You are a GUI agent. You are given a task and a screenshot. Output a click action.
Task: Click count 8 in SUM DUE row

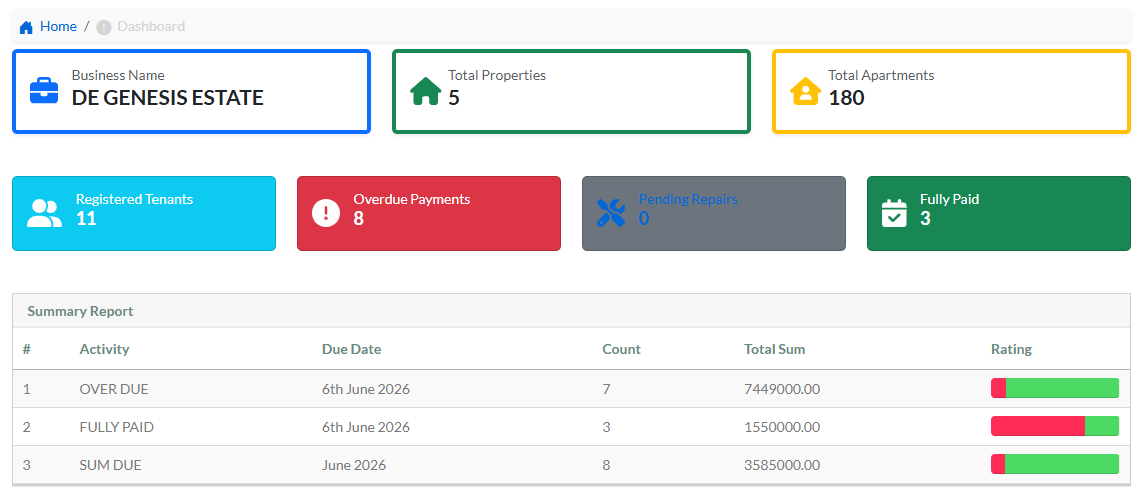[x=606, y=465]
